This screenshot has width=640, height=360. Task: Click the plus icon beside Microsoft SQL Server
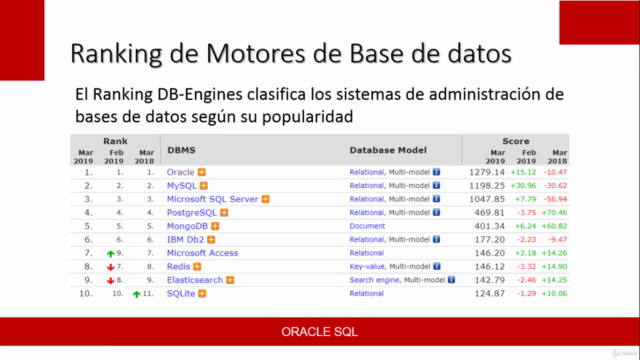pos(266,199)
